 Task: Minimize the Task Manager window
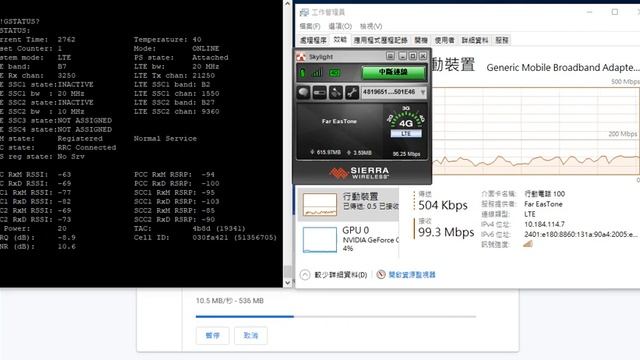(589, 12)
